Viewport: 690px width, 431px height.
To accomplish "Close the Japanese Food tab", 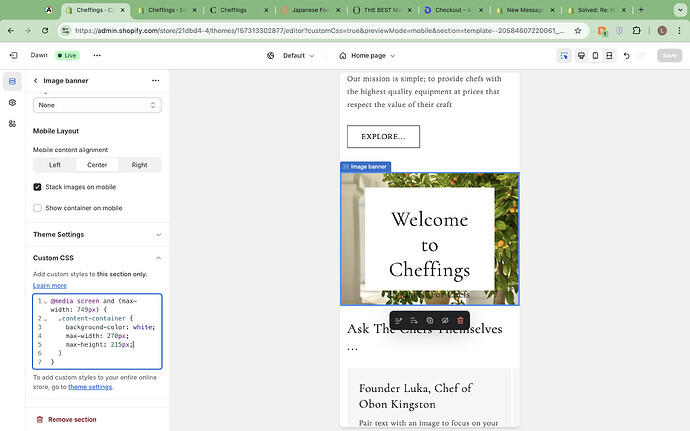I will pos(338,10).
